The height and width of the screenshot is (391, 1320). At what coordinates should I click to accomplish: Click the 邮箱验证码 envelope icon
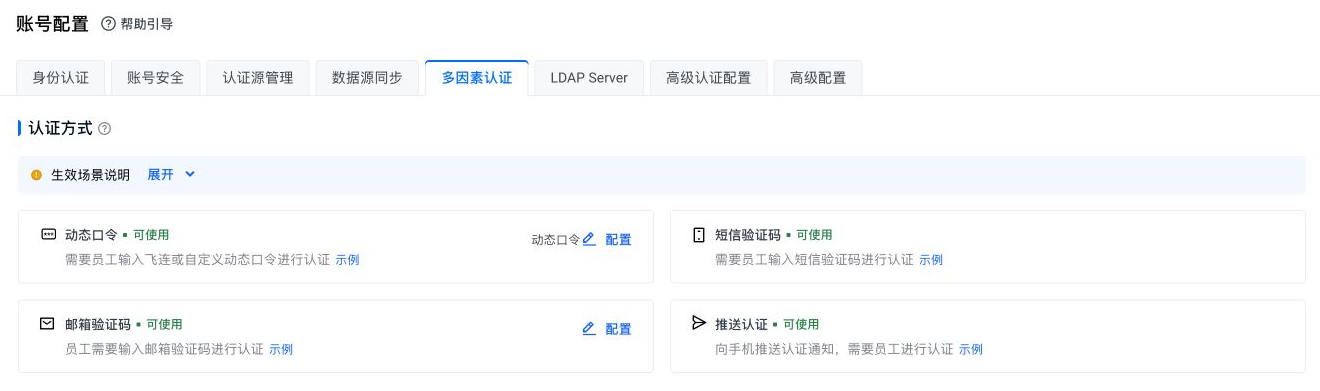tap(47, 324)
